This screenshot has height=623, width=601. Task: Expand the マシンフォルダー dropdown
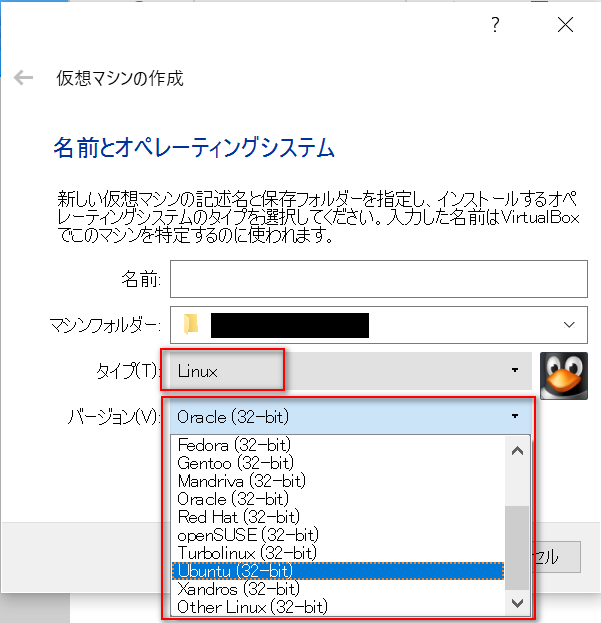pyautogui.click(x=569, y=324)
